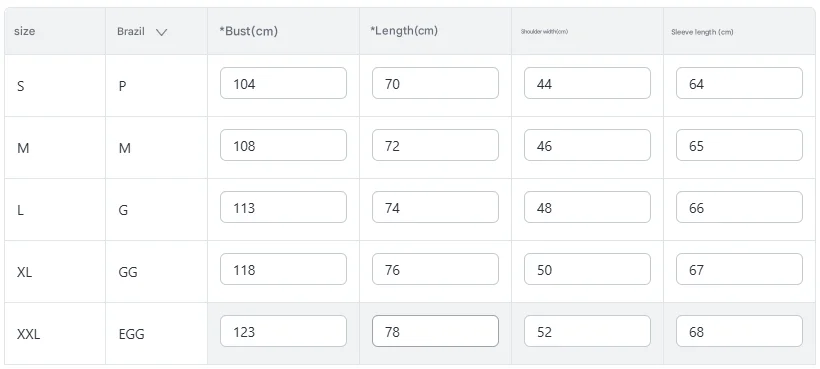Edit shoulder width value 46
The height and width of the screenshot is (369, 820).
point(587,145)
